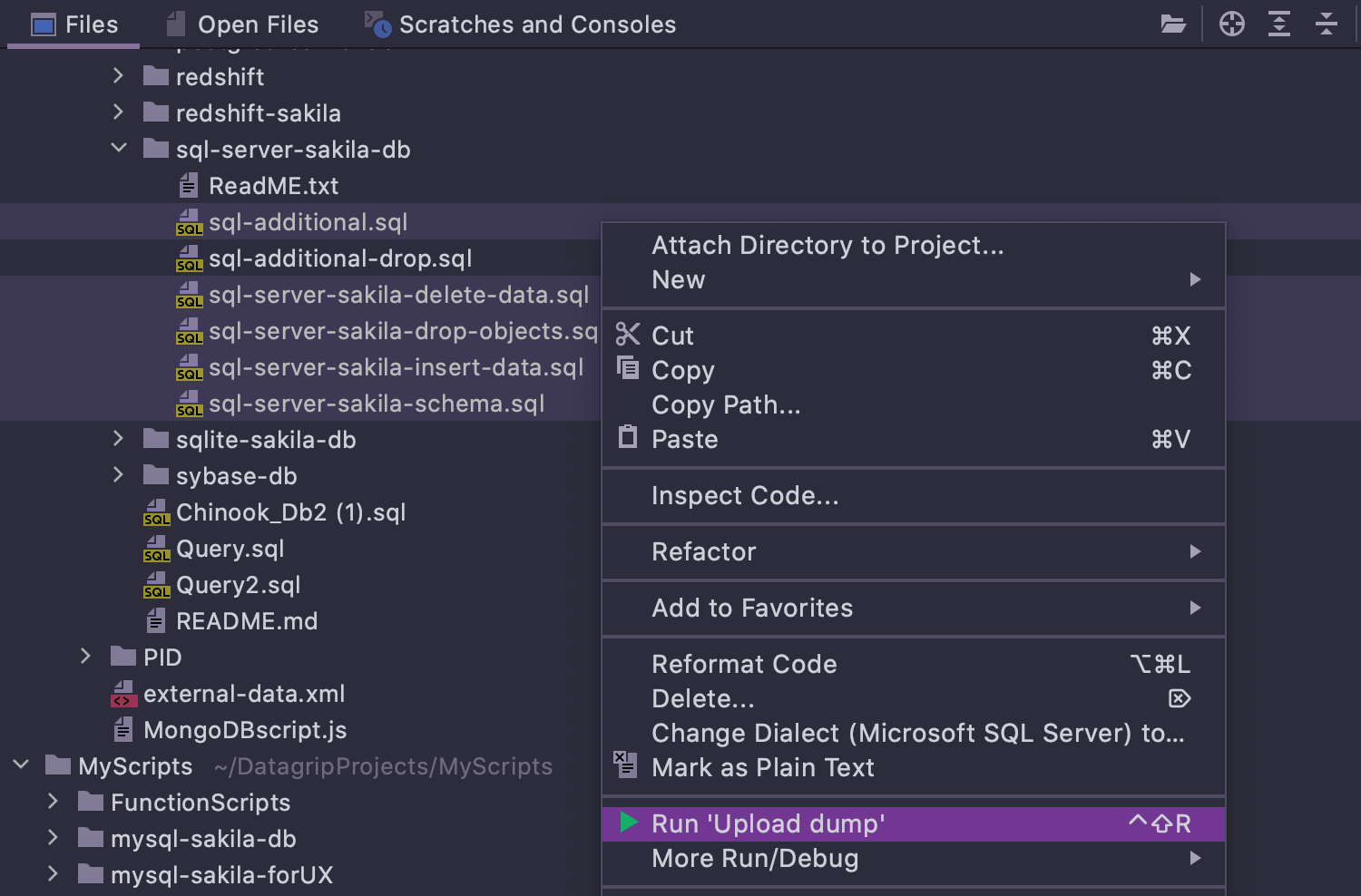
Task: Choose Copy from context menu
Action: tap(914, 370)
